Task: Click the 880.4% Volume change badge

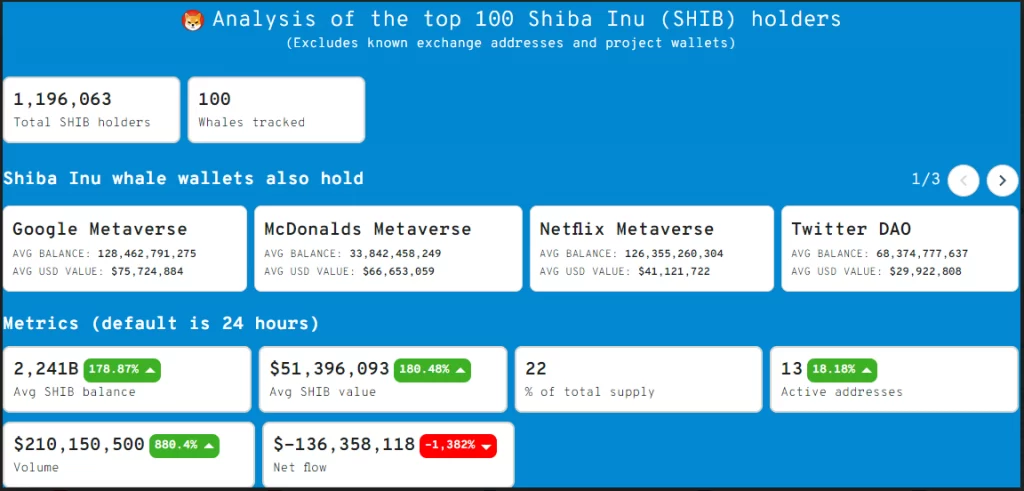Action: coord(184,446)
